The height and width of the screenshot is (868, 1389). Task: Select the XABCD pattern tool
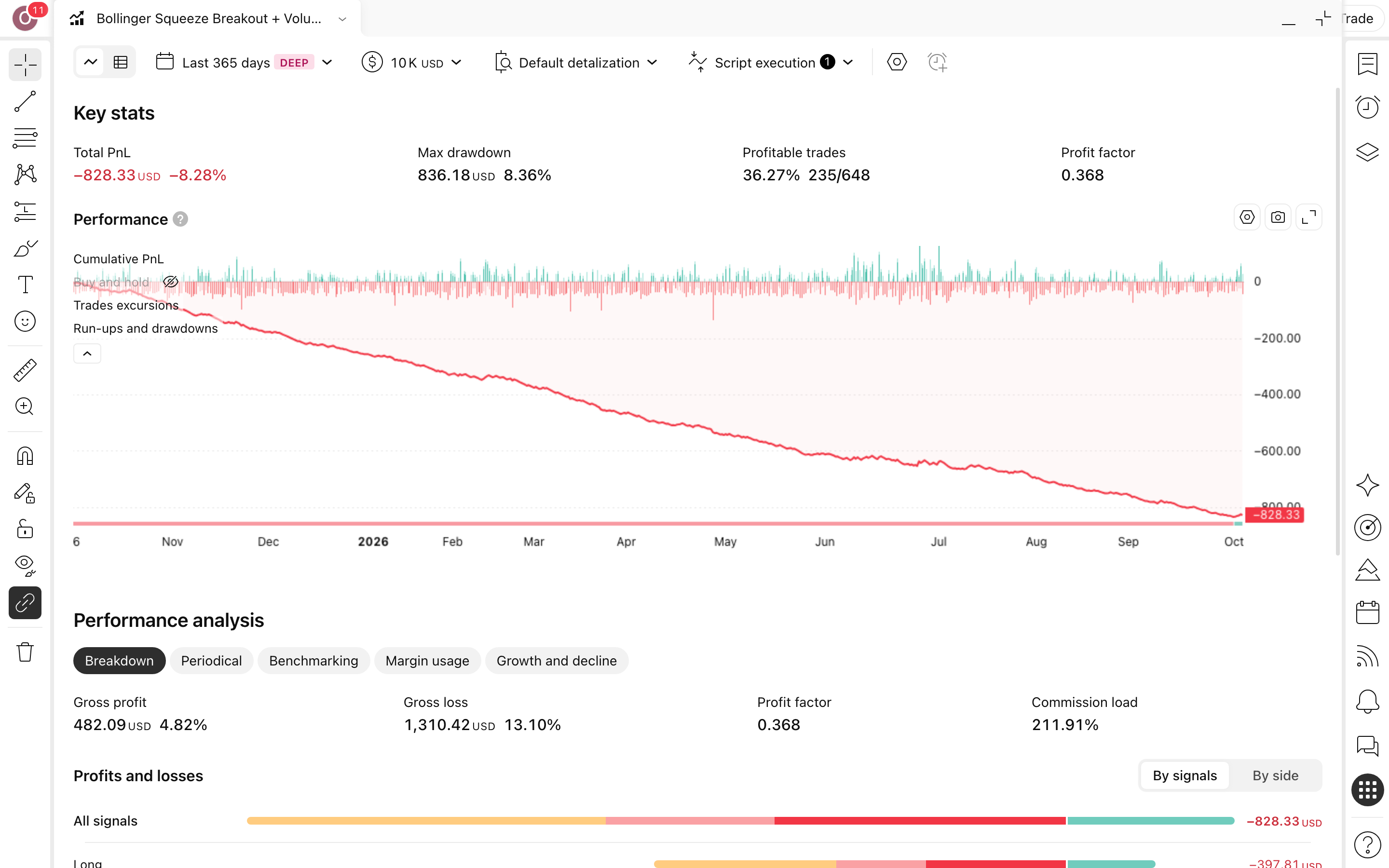pos(25,175)
